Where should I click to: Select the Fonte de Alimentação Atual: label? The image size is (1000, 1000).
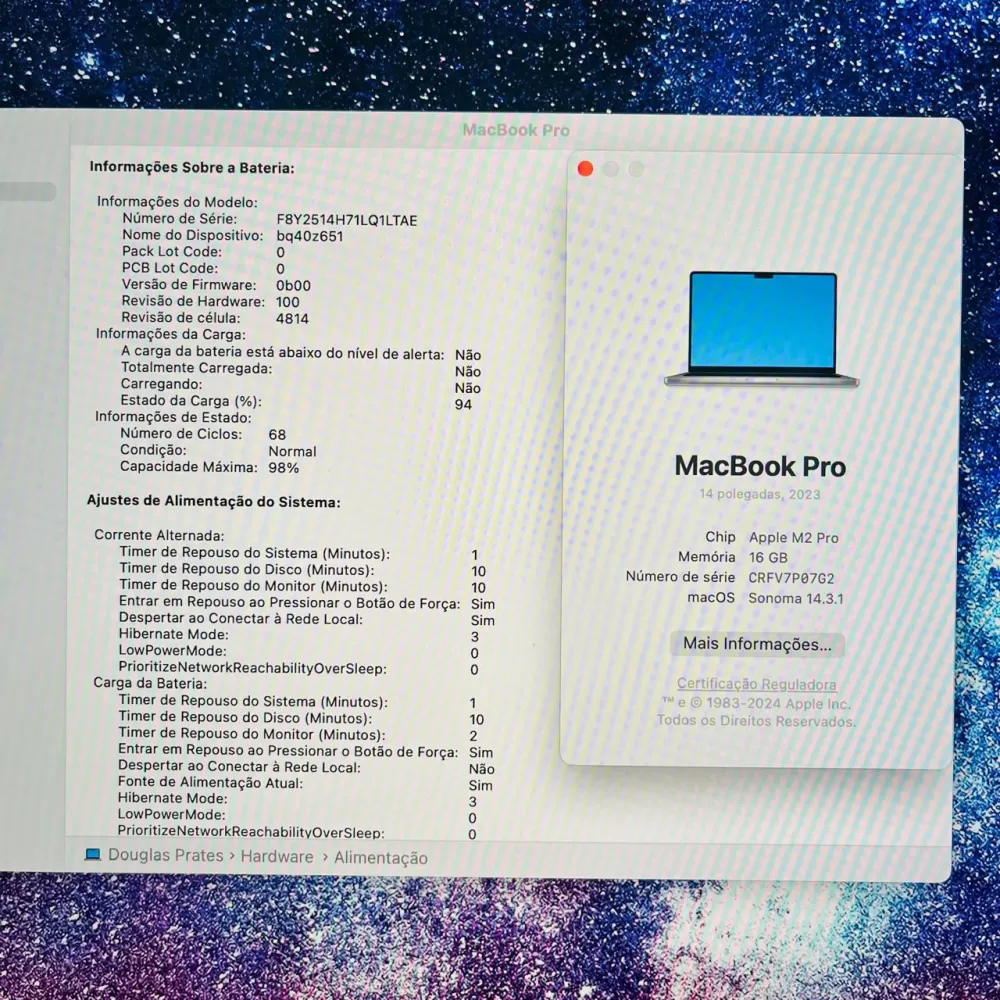(210, 783)
